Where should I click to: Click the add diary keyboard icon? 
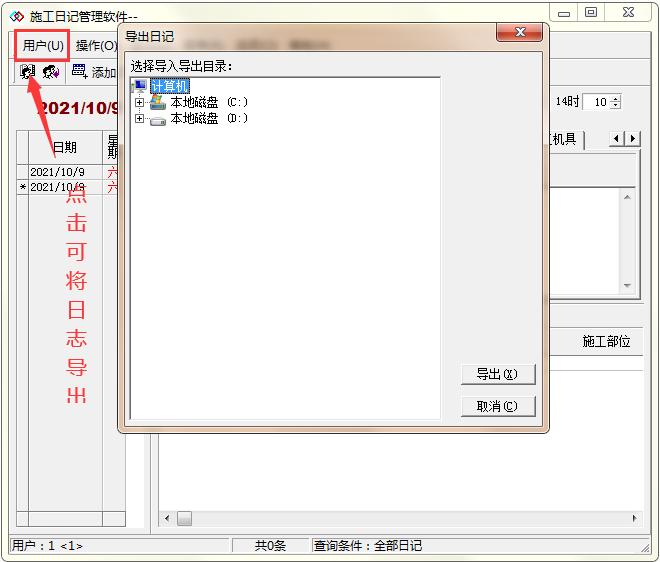pos(79,72)
